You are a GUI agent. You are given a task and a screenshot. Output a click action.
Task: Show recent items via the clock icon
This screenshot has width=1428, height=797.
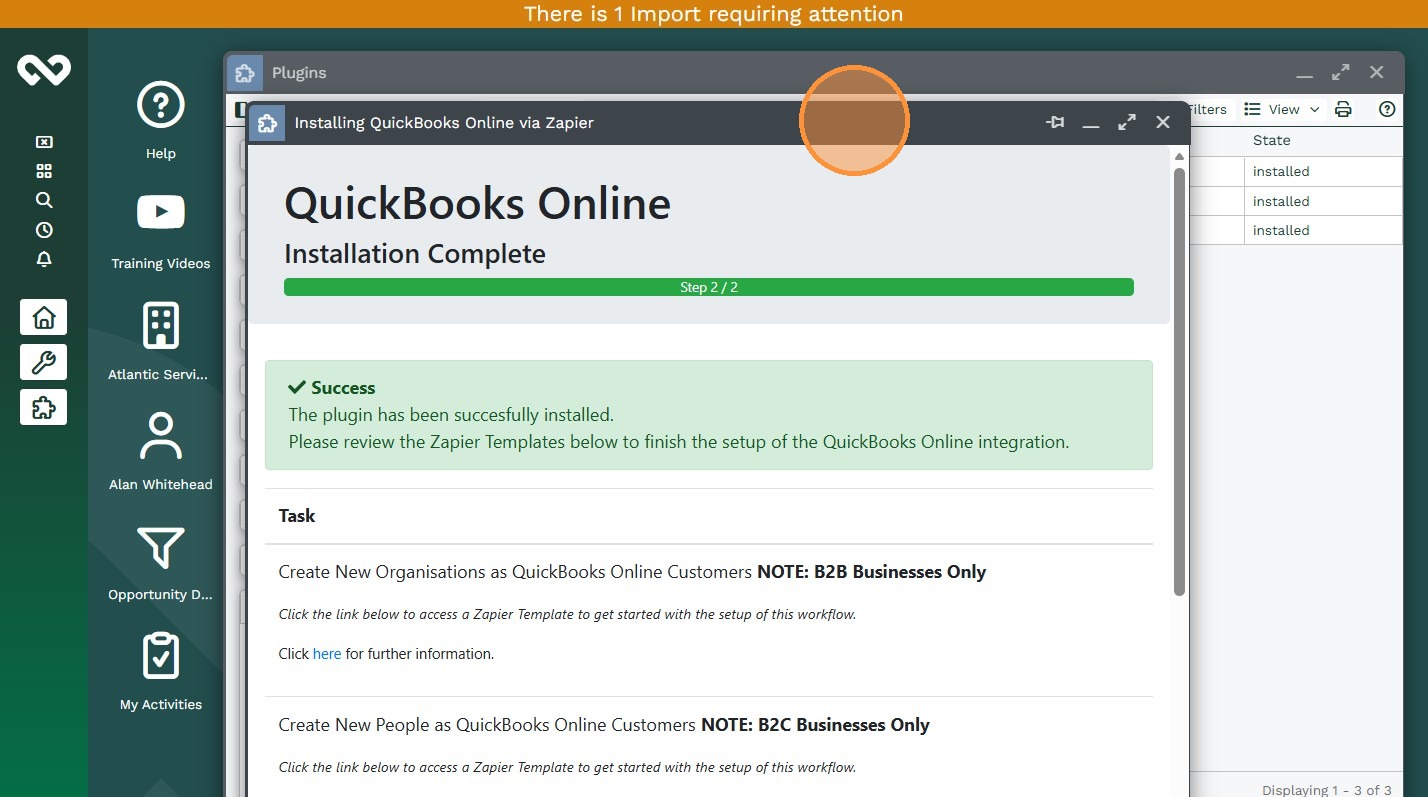[x=44, y=230]
